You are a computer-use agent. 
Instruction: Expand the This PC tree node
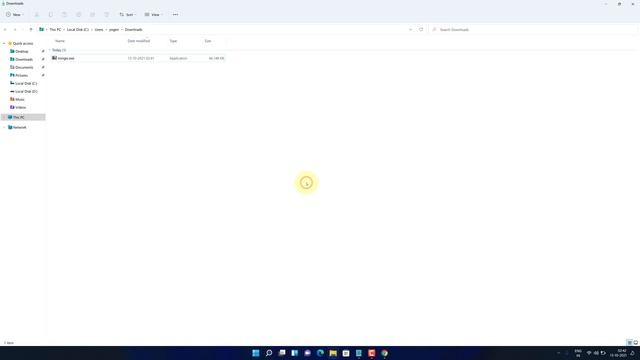click(x=4, y=118)
